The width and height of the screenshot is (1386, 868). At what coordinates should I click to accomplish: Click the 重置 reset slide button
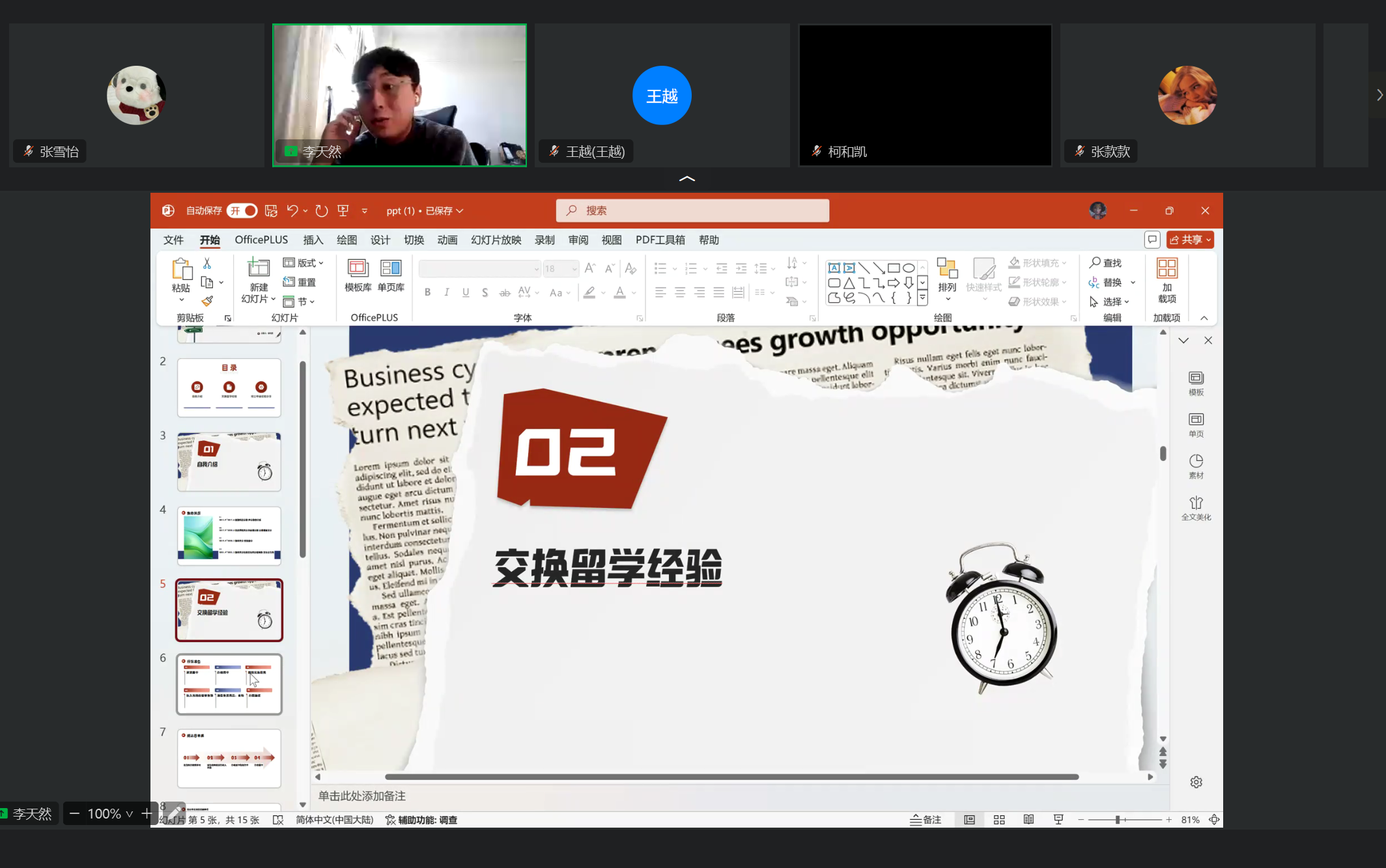point(300,282)
